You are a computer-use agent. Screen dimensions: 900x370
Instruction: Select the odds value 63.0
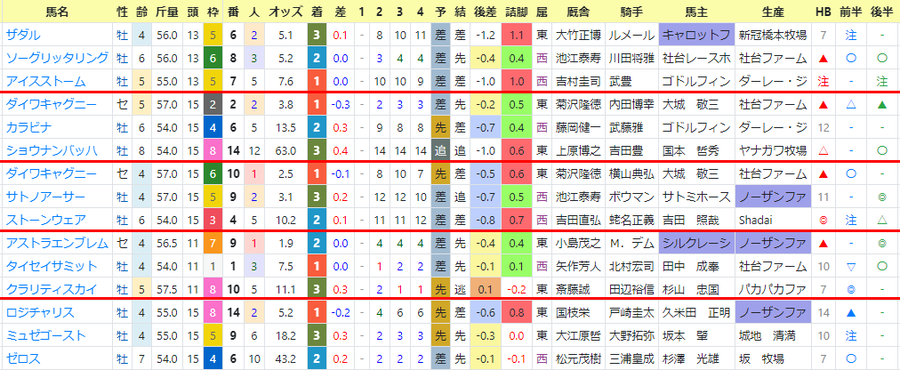pyautogui.click(x=286, y=151)
